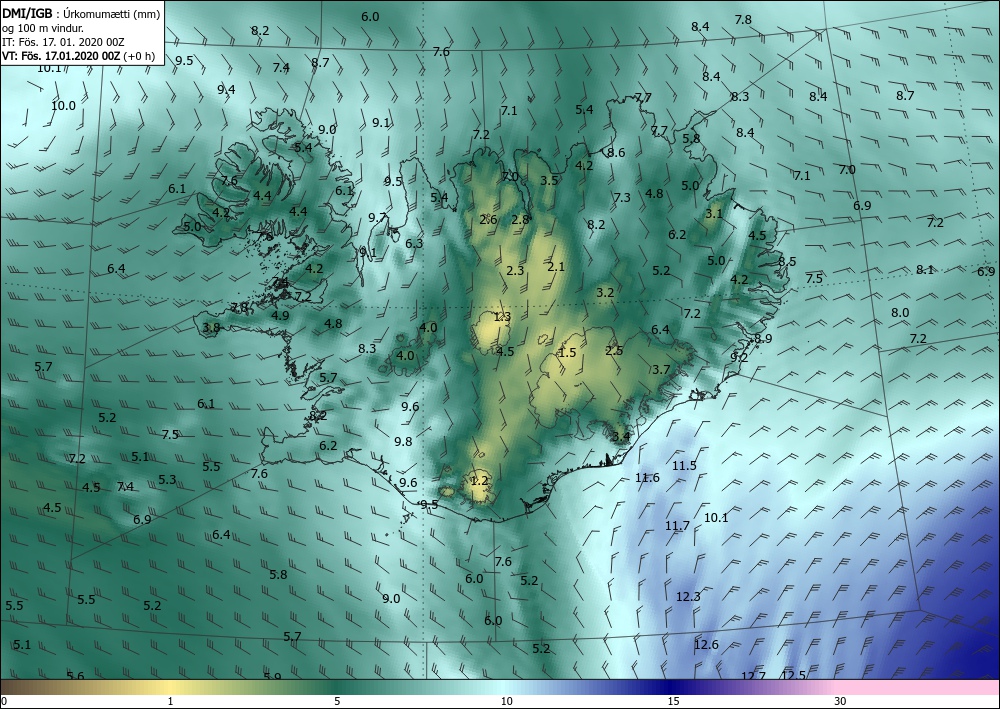
Task: Click the 3.8 value label
Action: [x=211, y=328]
